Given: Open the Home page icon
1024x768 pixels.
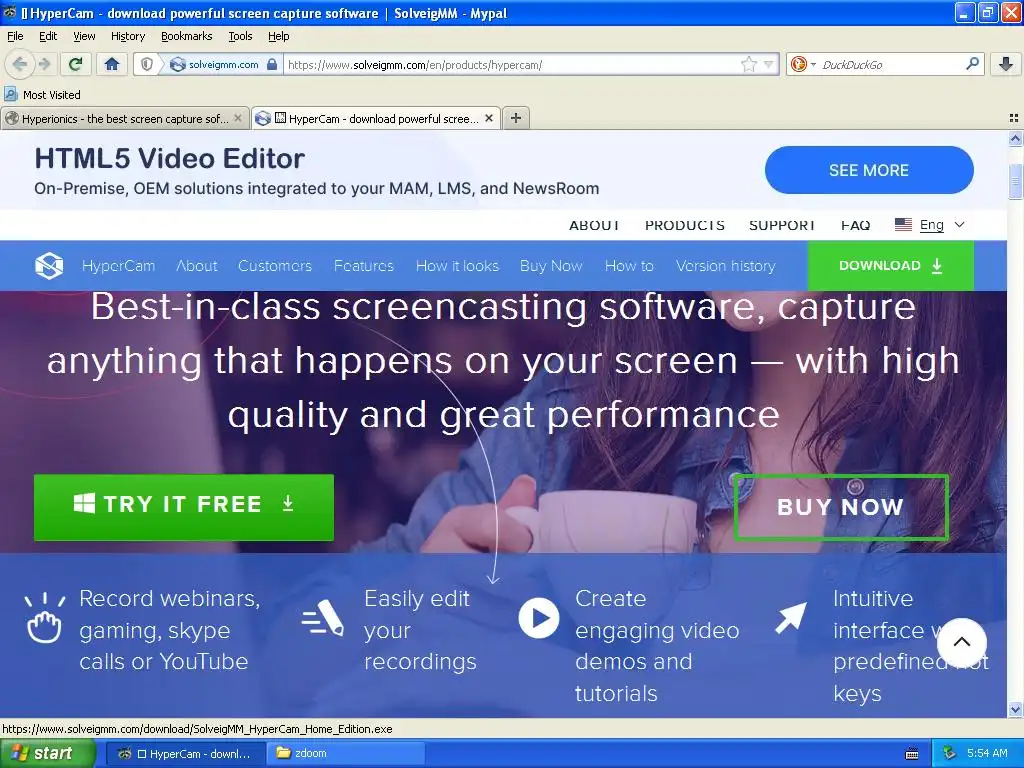Looking at the screenshot, I should pyautogui.click(x=112, y=64).
